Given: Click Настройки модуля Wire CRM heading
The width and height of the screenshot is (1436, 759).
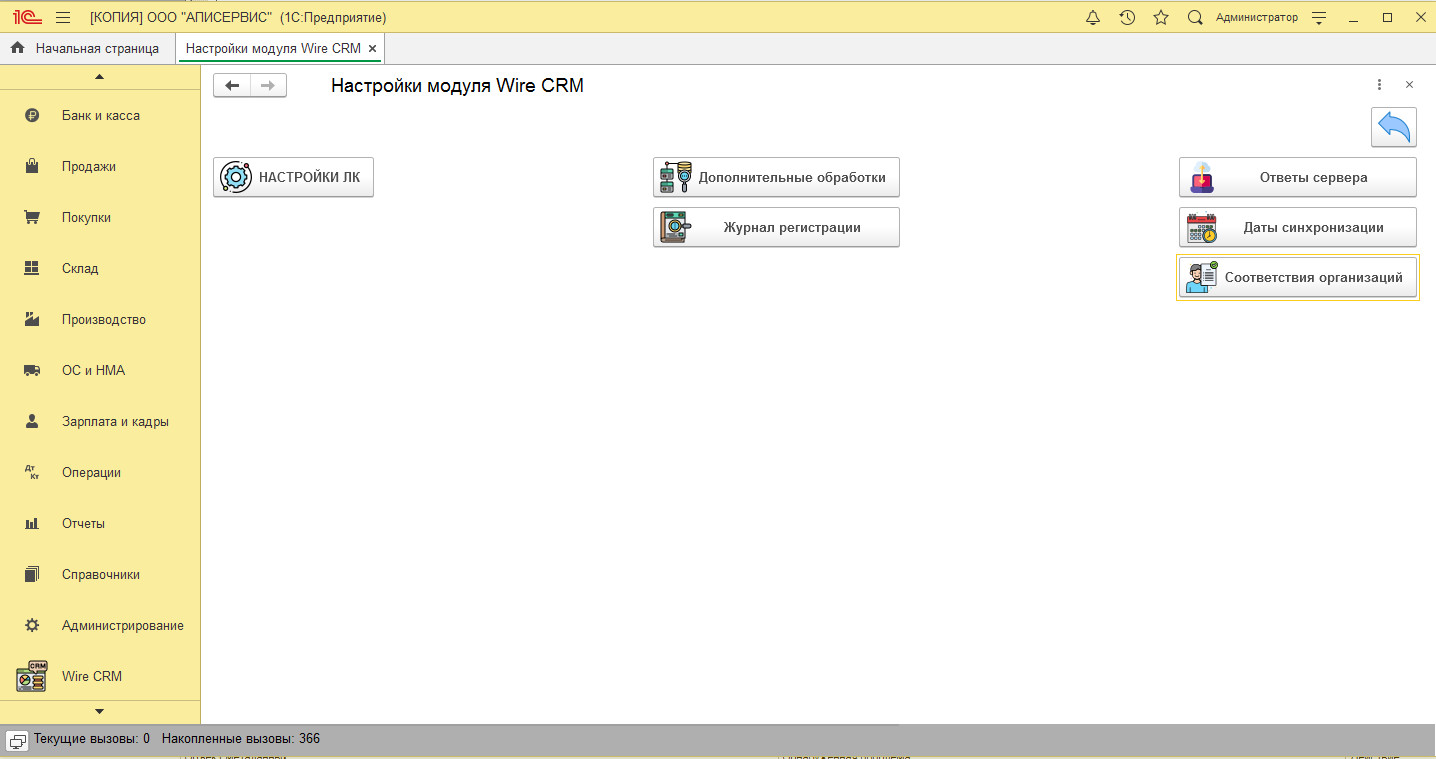Looking at the screenshot, I should tap(457, 86).
